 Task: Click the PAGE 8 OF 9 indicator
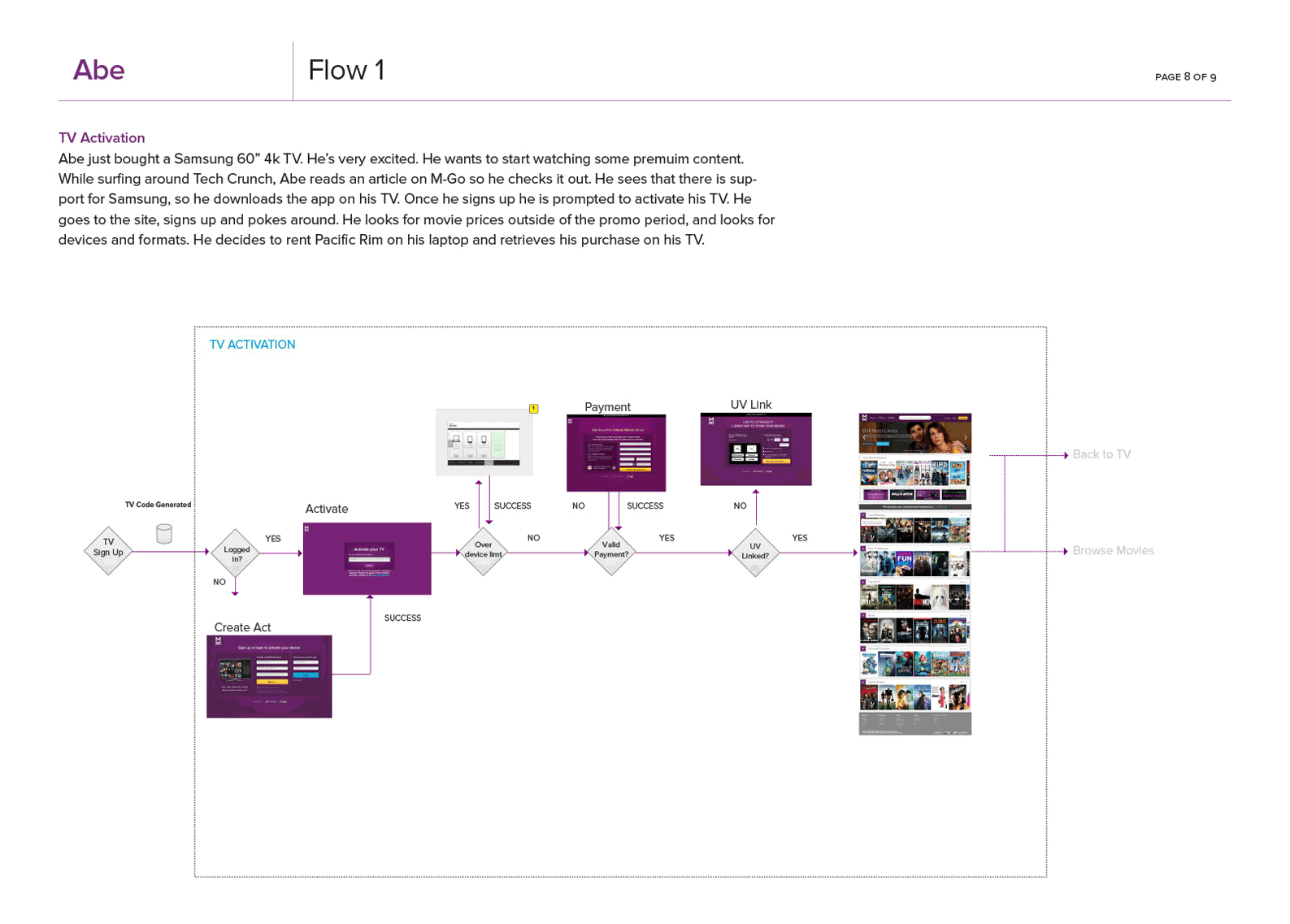[x=1185, y=77]
